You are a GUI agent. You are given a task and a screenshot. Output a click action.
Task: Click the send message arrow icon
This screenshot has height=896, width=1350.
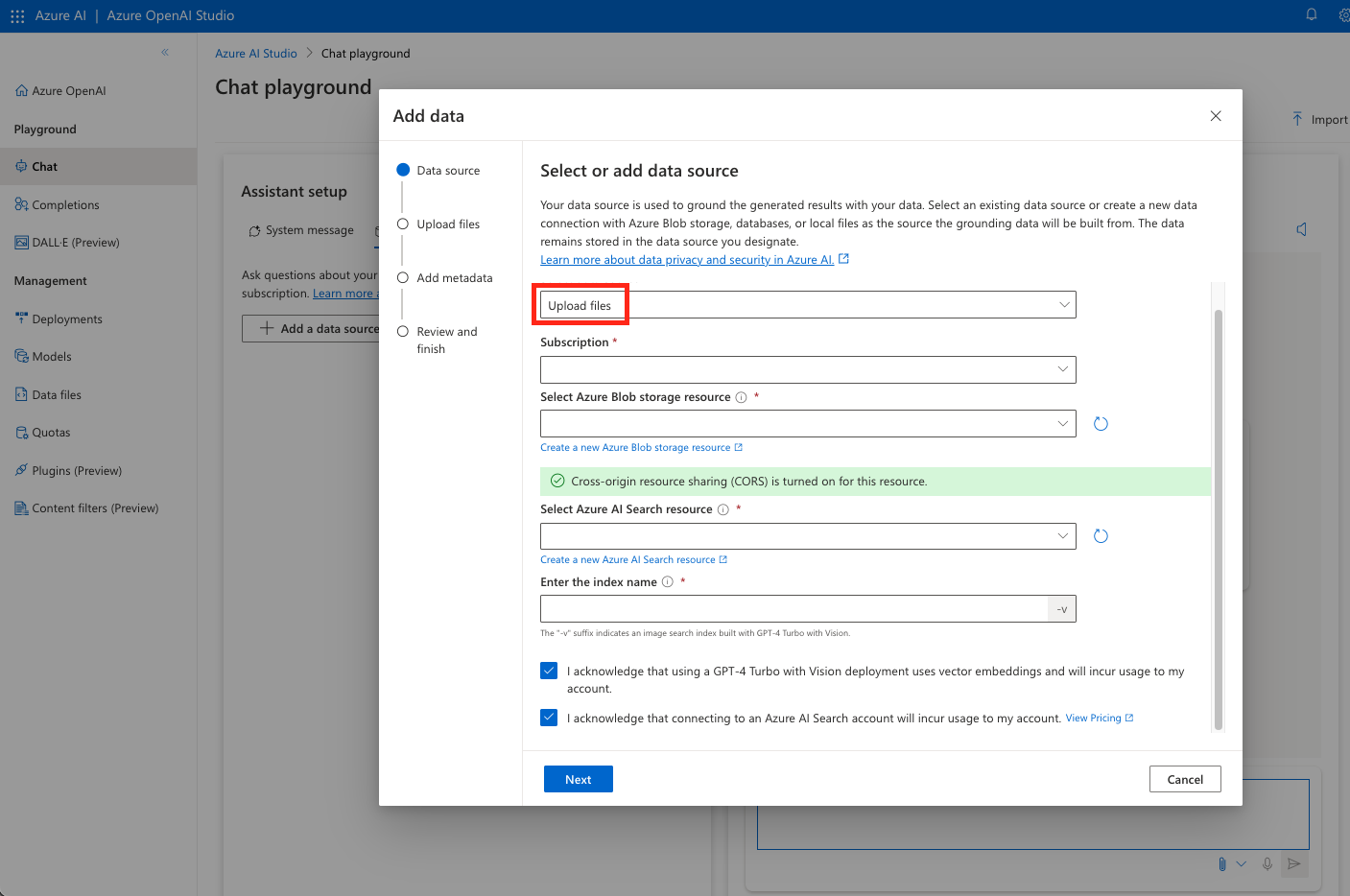pyautogui.click(x=1293, y=864)
